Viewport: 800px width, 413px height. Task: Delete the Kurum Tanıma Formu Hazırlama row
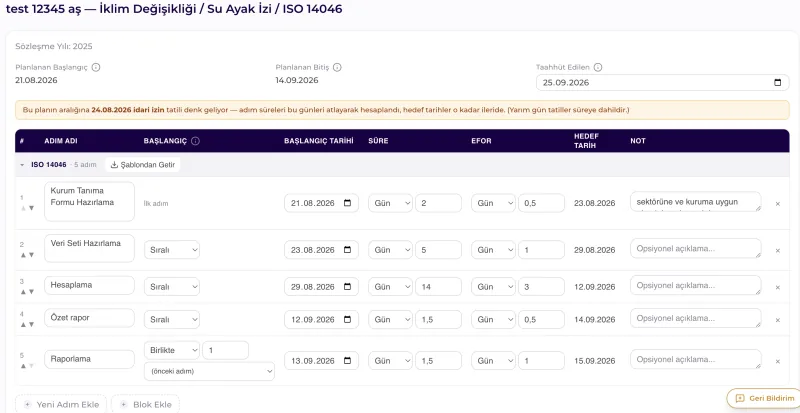778,204
